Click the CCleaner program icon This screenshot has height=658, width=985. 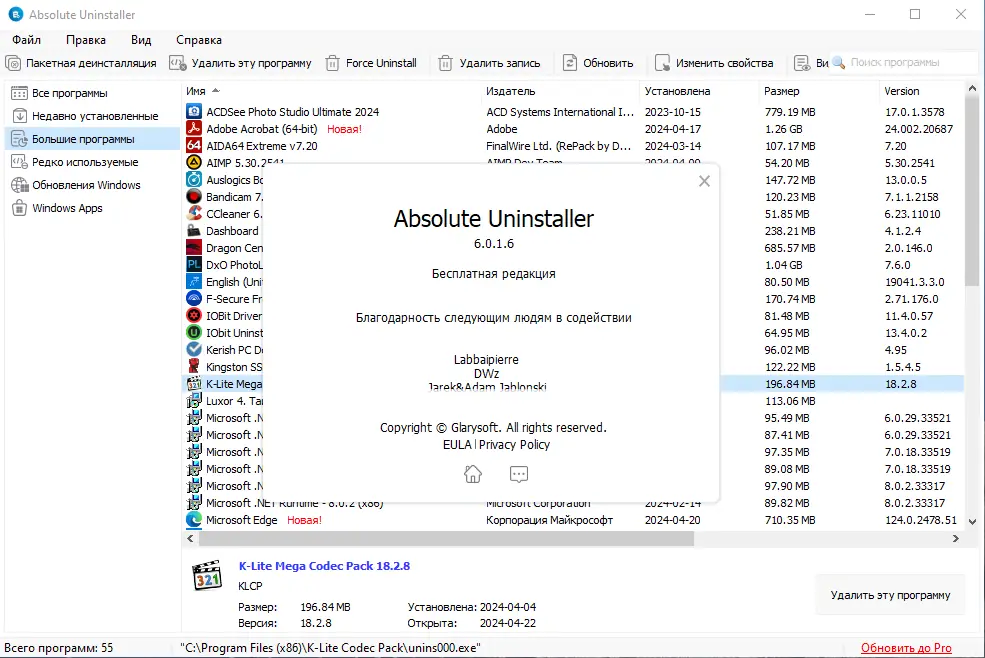tap(194, 214)
